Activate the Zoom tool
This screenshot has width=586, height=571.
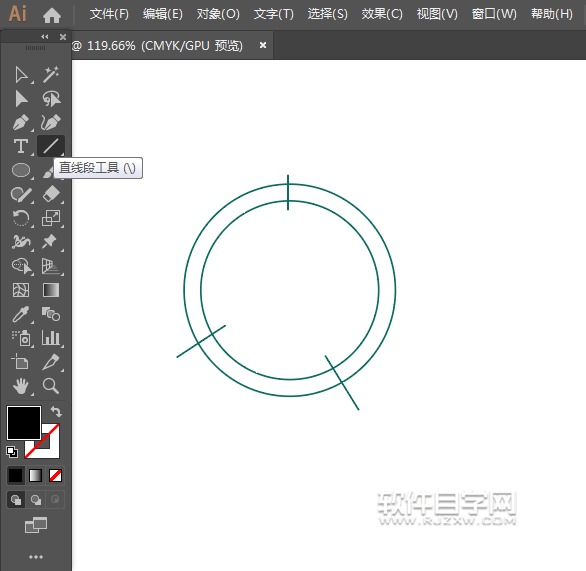pos(51,386)
